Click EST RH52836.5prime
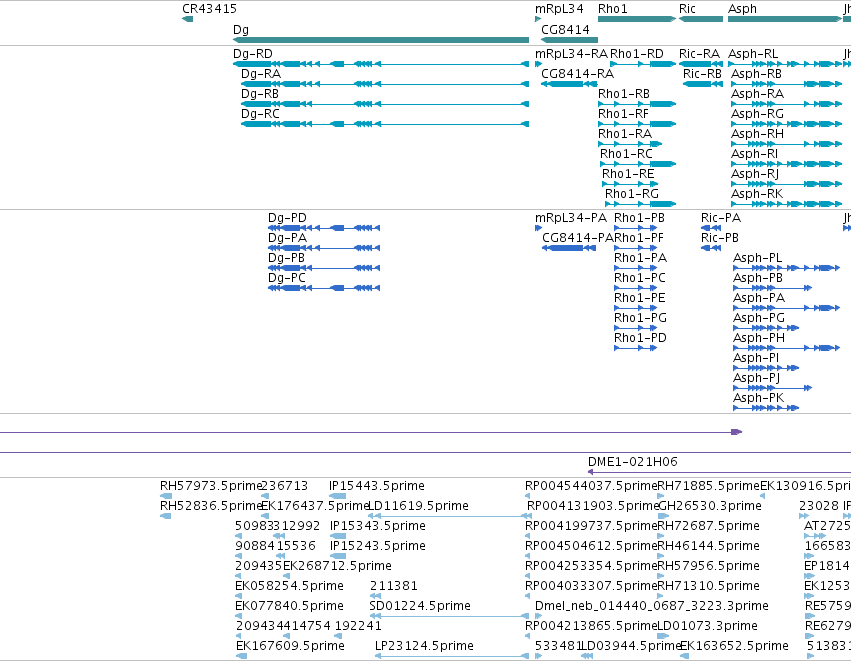The height and width of the screenshot is (661, 851). pos(166,516)
